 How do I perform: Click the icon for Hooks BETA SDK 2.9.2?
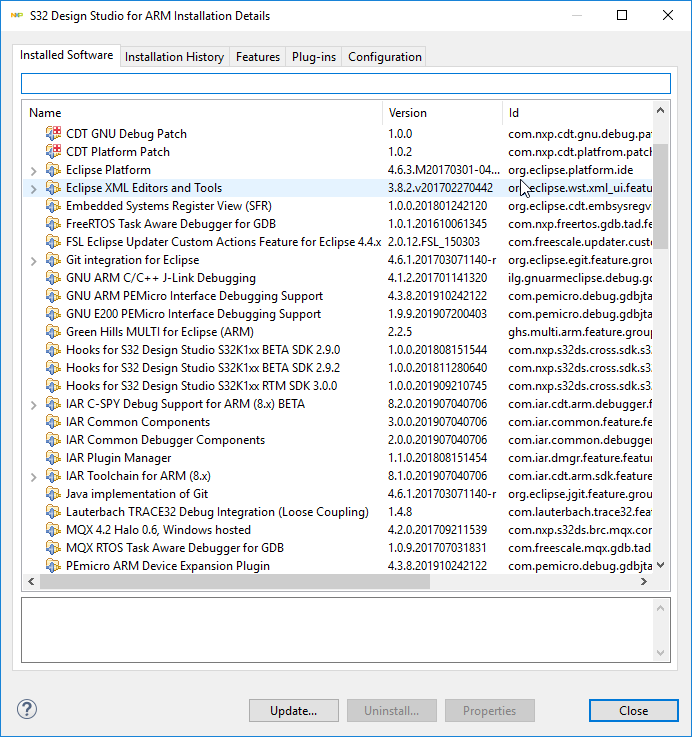coord(53,368)
